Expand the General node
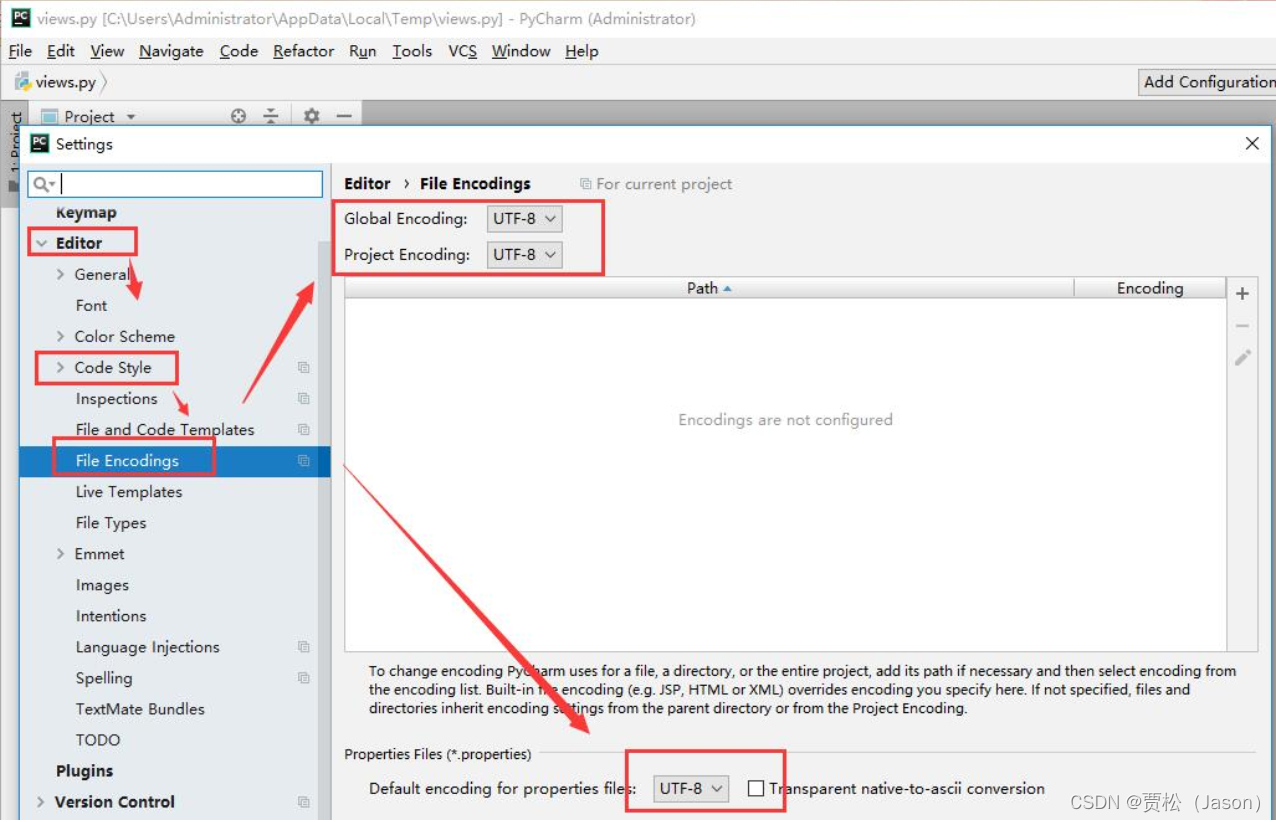The width and height of the screenshot is (1276, 822). click(61, 274)
